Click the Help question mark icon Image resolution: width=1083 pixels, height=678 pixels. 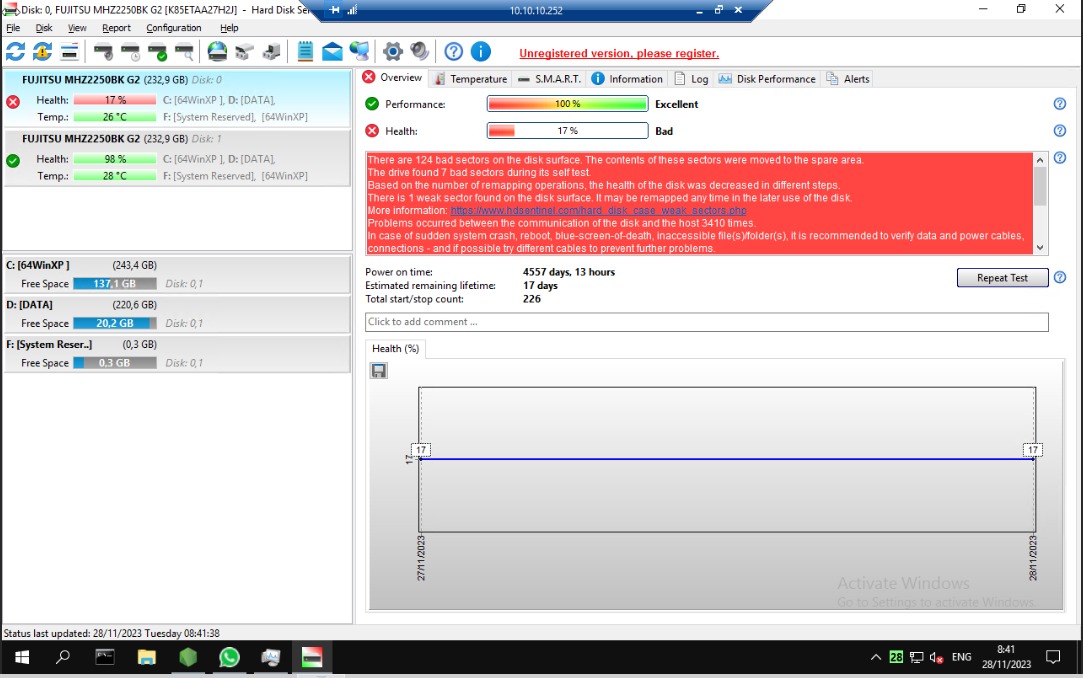point(452,51)
